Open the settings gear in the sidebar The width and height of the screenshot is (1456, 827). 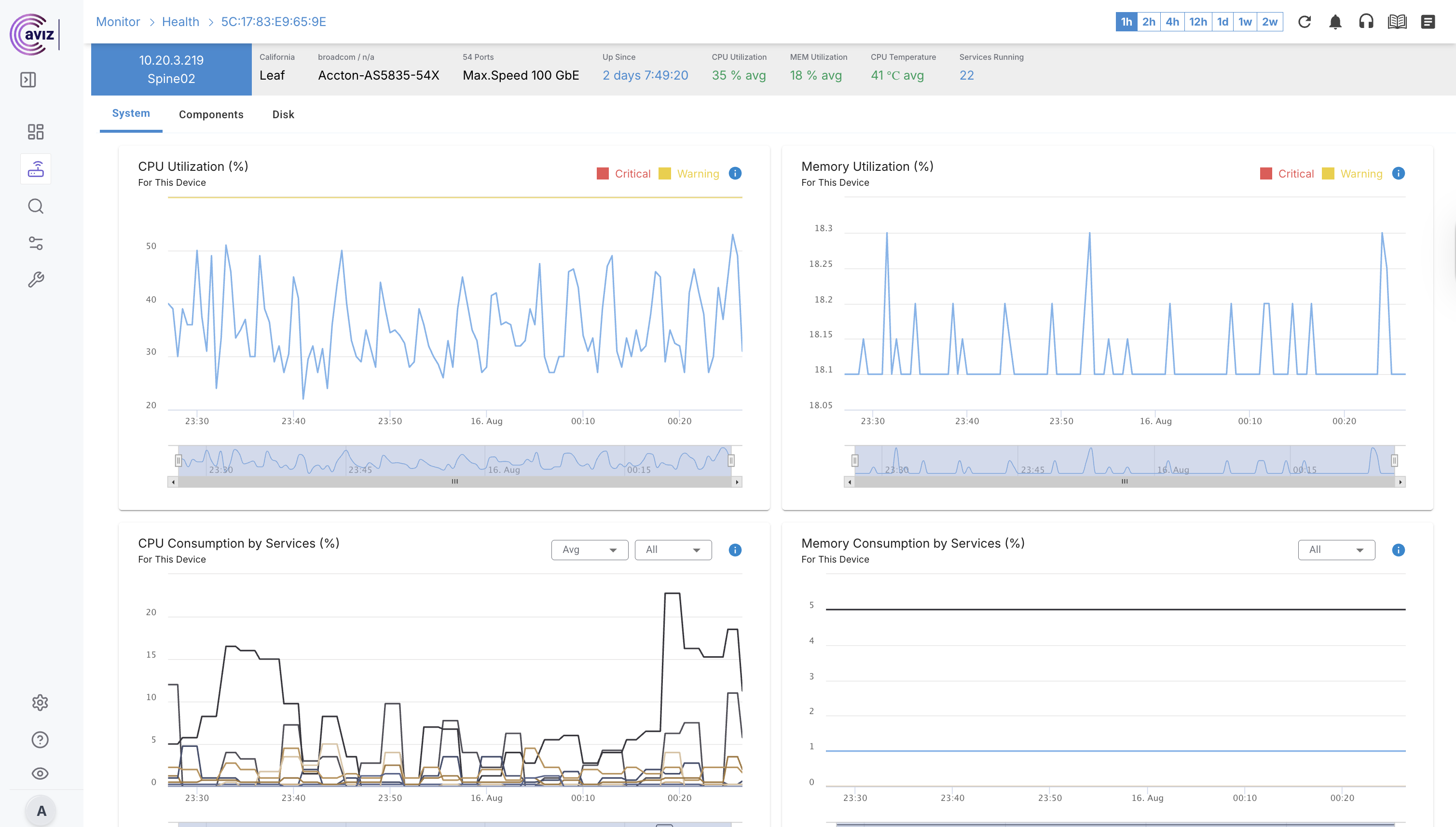coord(40,703)
